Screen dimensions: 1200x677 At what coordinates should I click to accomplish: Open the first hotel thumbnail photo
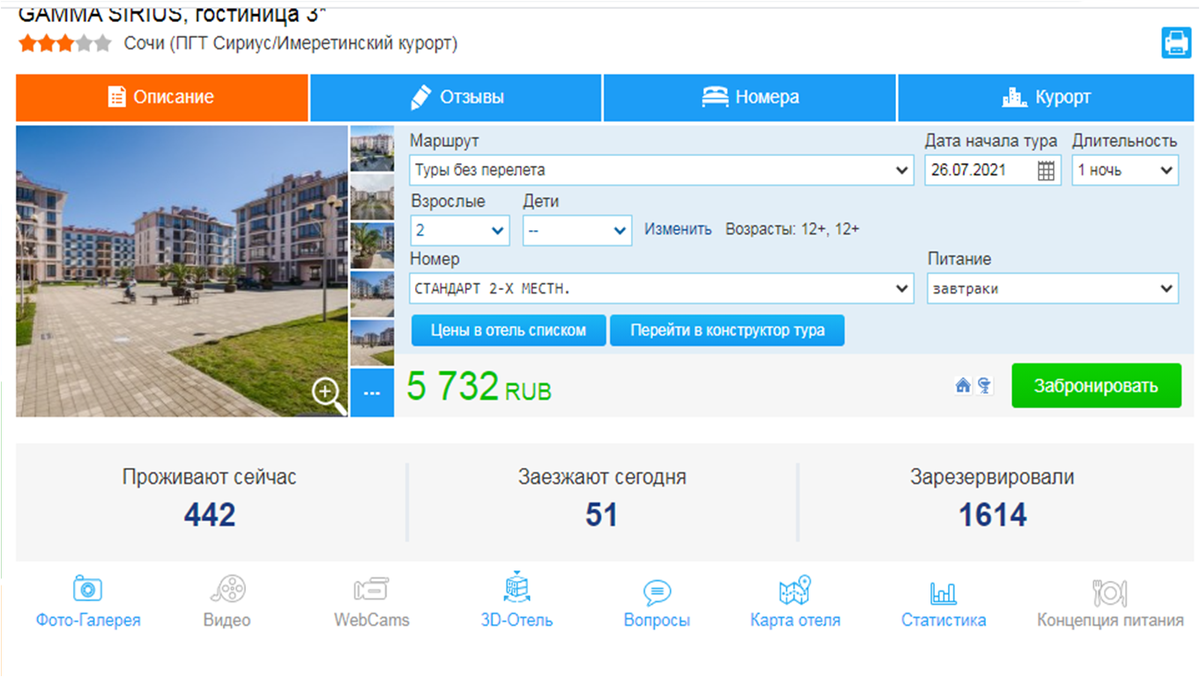pyautogui.click(x=372, y=149)
